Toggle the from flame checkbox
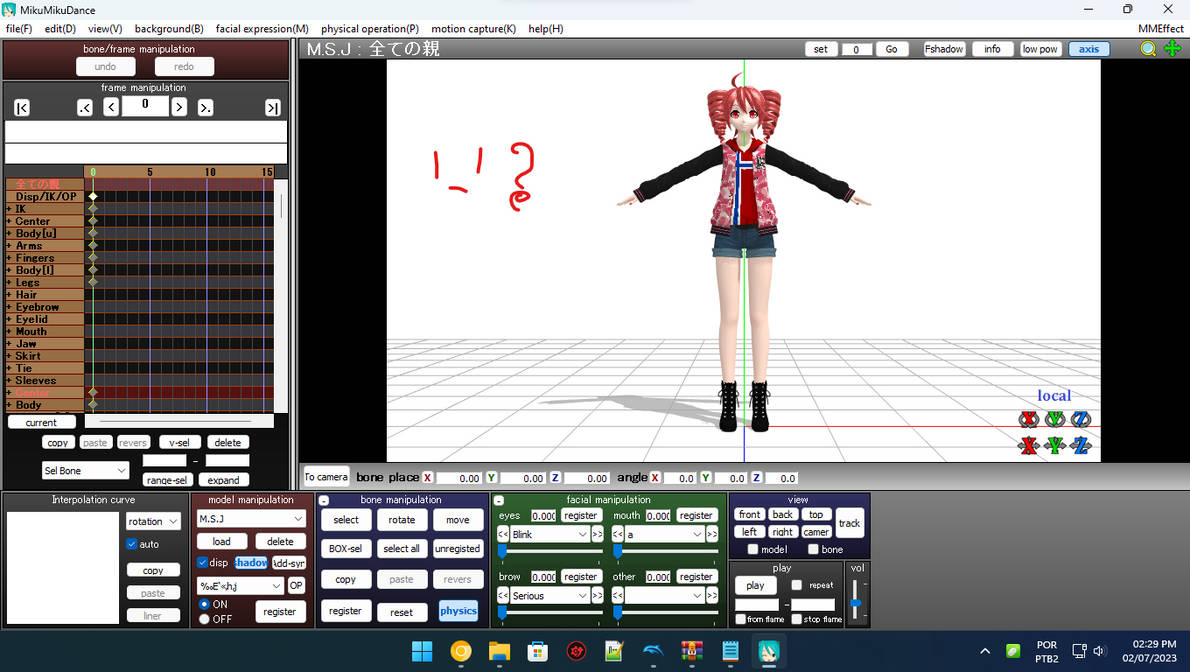 coord(741,620)
